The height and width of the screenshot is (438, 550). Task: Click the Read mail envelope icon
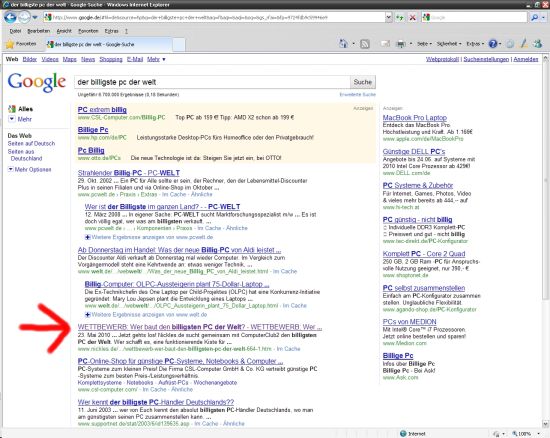pos(385,44)
